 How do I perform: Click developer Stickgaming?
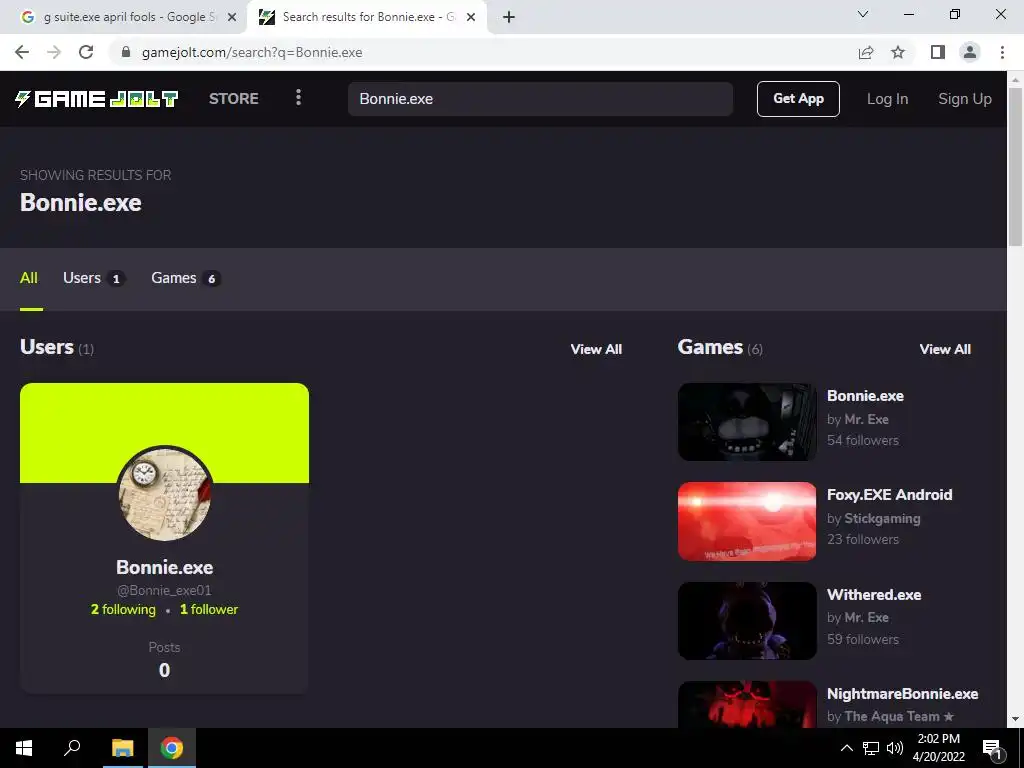(882, 519)
